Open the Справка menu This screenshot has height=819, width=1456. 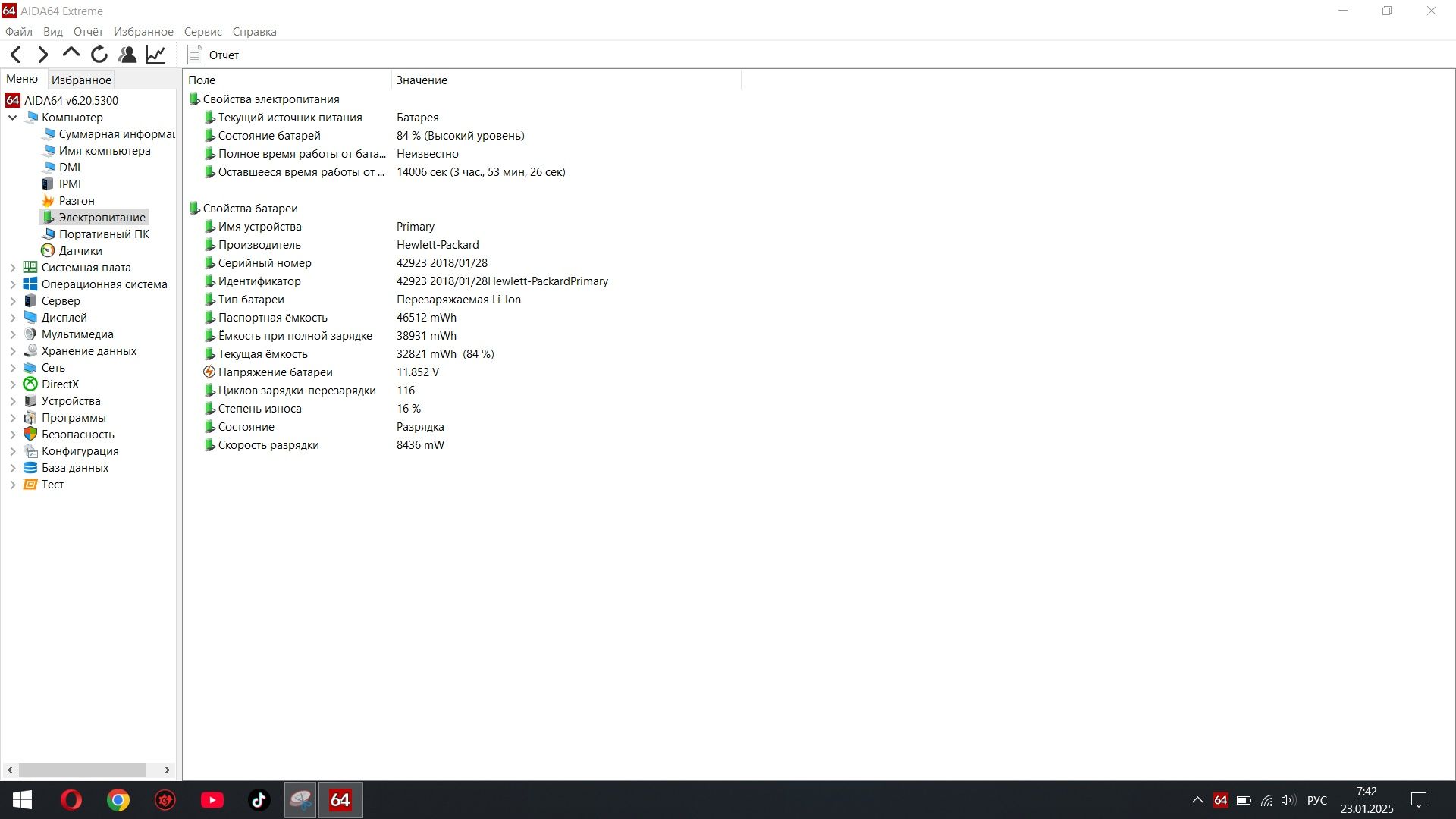(254, 32)
